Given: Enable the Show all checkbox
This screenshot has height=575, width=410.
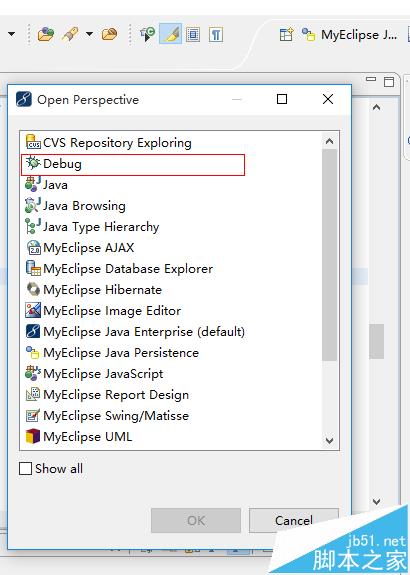Looking at the screenshot, I should coord(25,468).
